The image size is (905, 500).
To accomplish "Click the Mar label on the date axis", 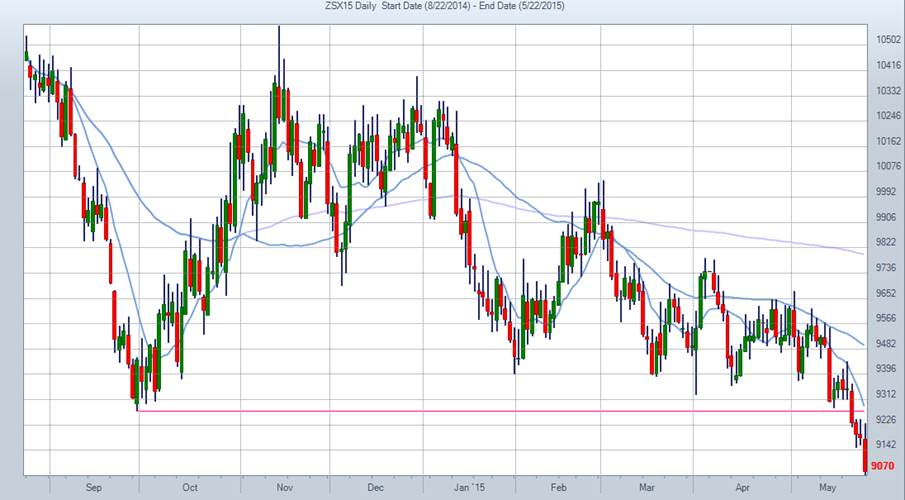I will click(648, 488).
